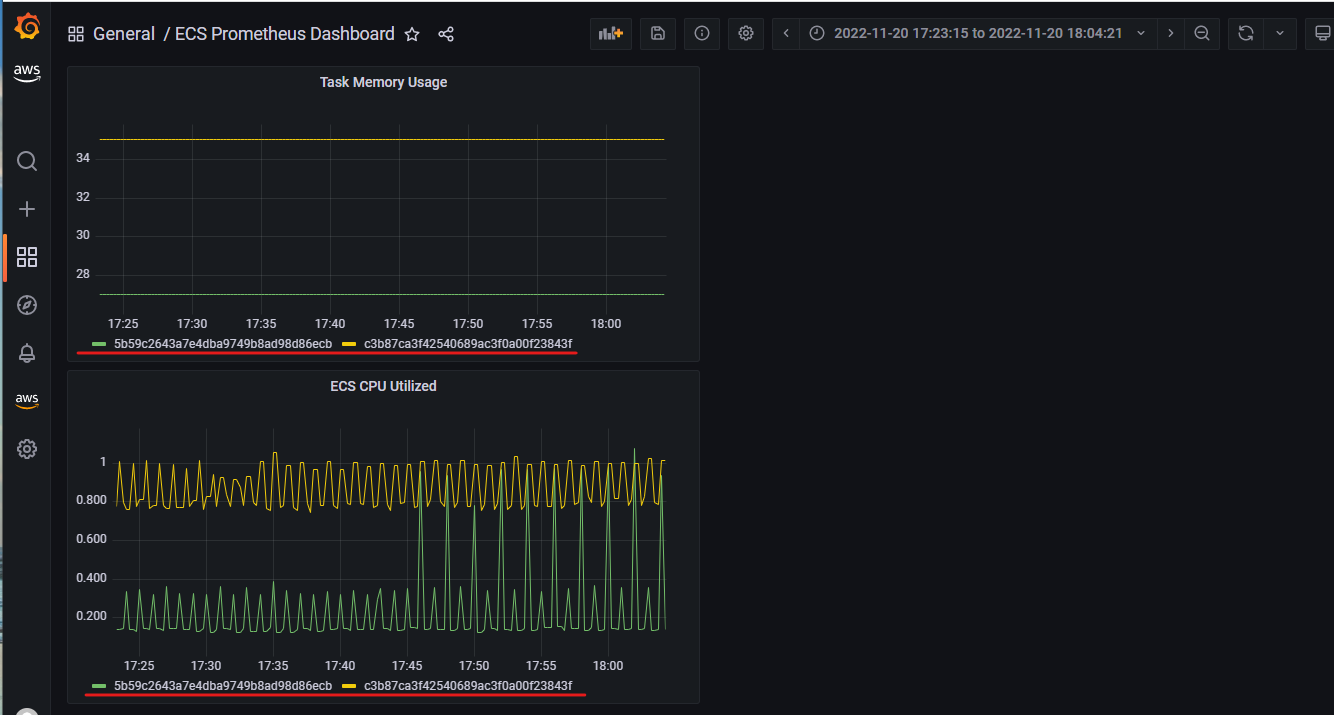Toggle 5b59c264 series in Task Memory Usage legend
This screenshot has width=1334, height=715.
click(x=223, y=343)
